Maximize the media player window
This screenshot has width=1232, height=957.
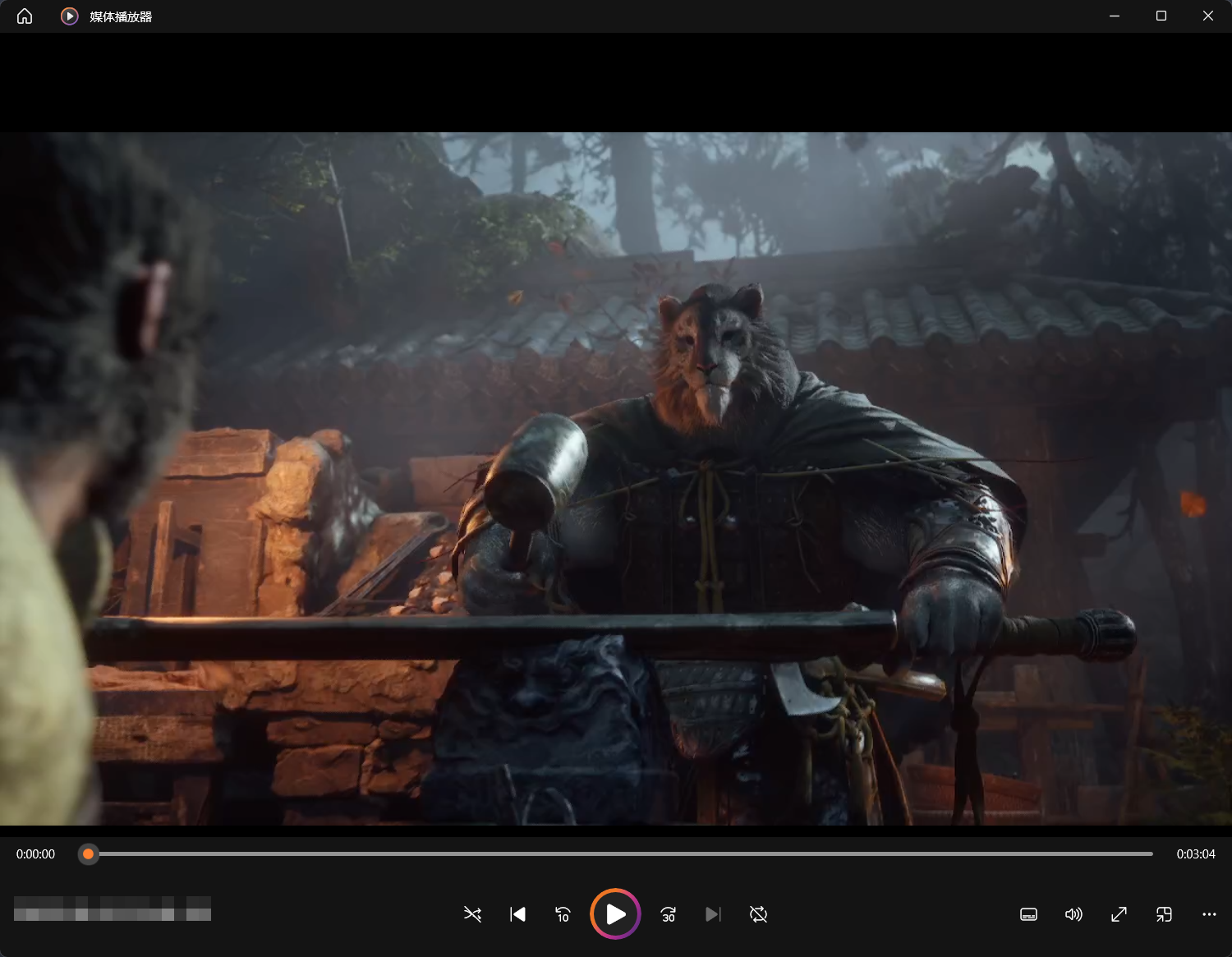(1161, 16)
